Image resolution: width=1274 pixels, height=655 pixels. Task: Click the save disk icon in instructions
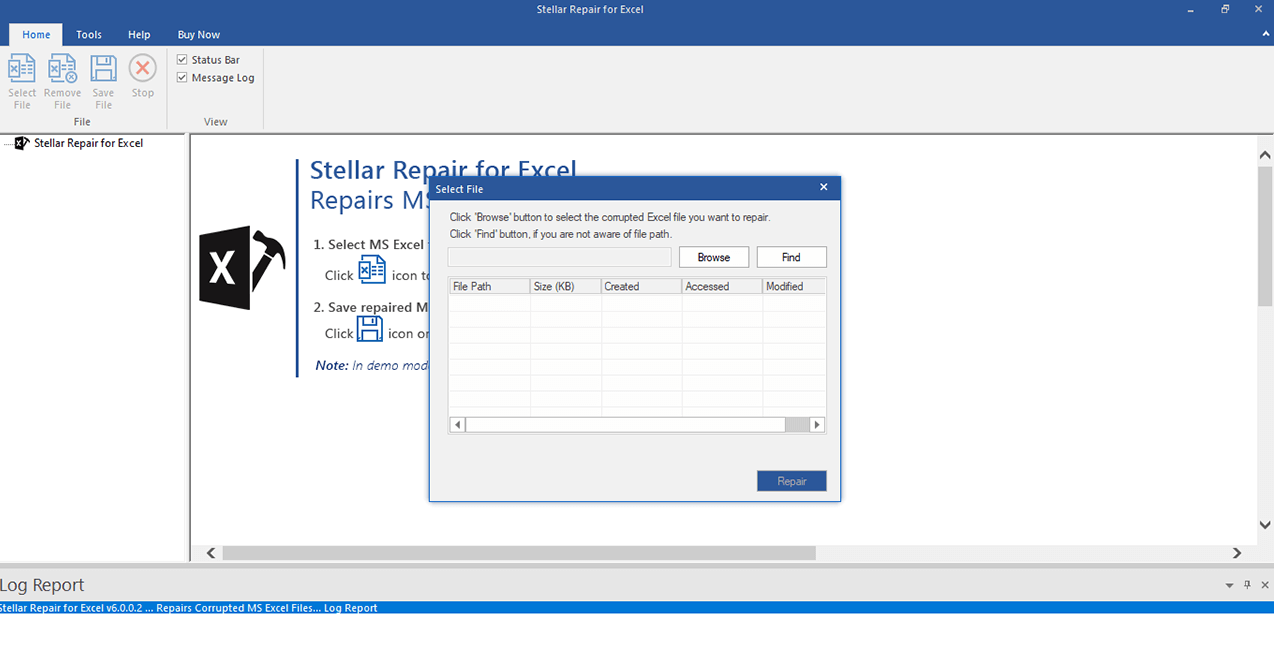pyautogui.click(x=369, y=330)
